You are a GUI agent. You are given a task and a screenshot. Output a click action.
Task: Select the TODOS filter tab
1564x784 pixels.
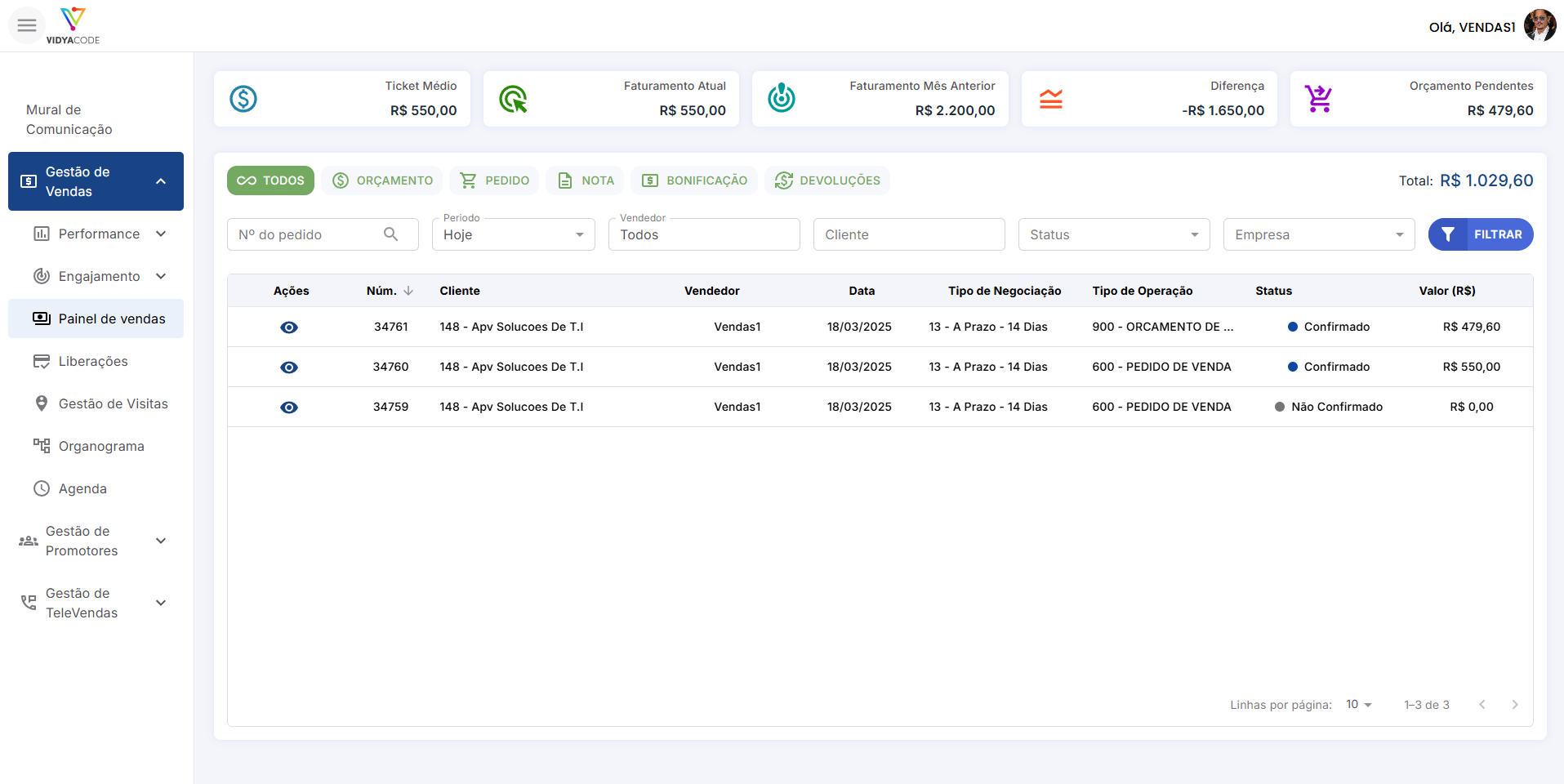pos(270,180)
